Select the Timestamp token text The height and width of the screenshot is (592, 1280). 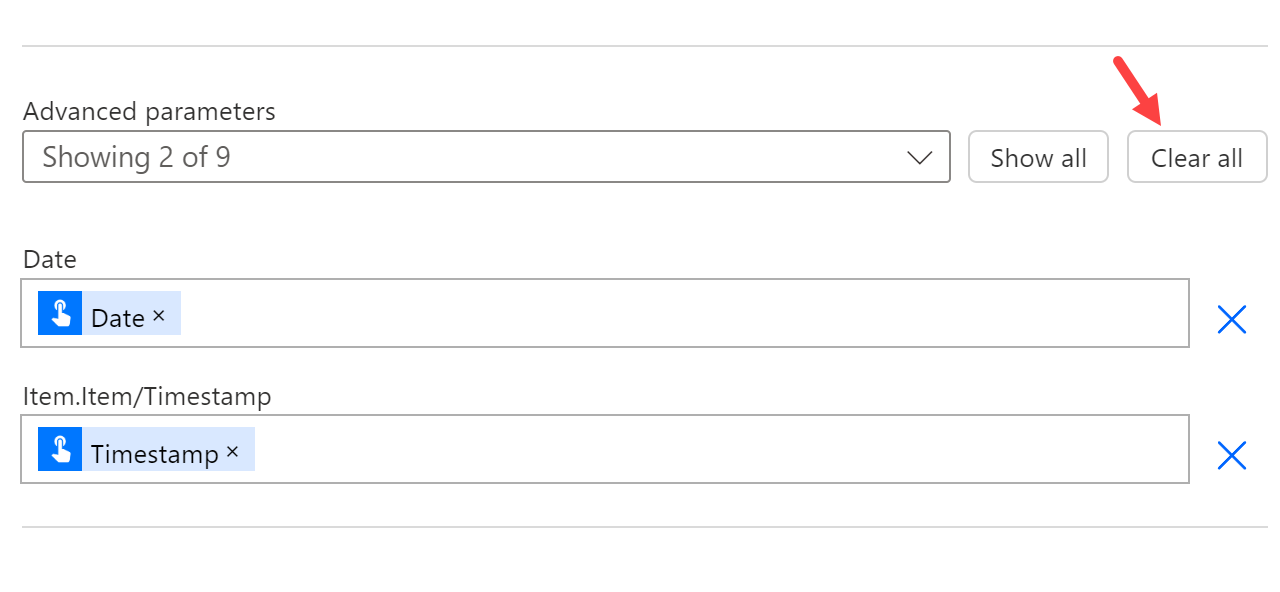coord(154,454)
